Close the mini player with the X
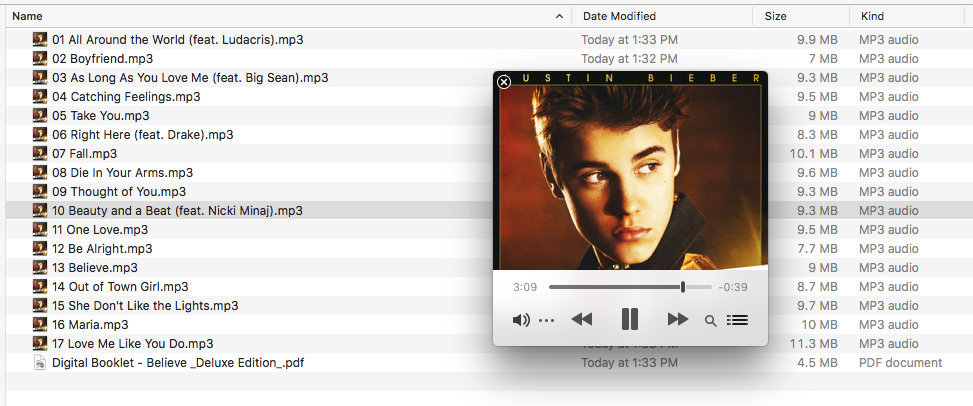The image size is (973, 406). tap(504, 82)
